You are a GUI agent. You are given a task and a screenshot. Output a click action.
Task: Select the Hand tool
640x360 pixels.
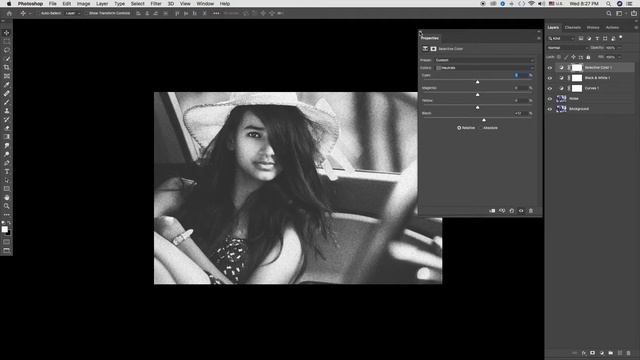point(7,198)
